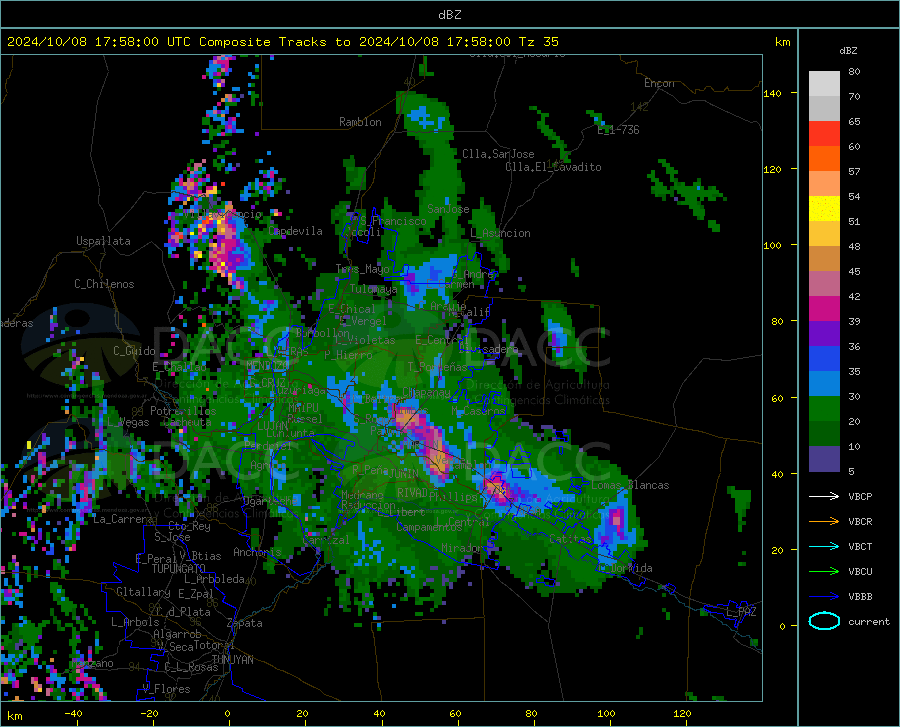The width and height of the screenshot is (900, 727).
Task: Click the 100 km tick on vertical axis
Action: (x=772, y=245)
